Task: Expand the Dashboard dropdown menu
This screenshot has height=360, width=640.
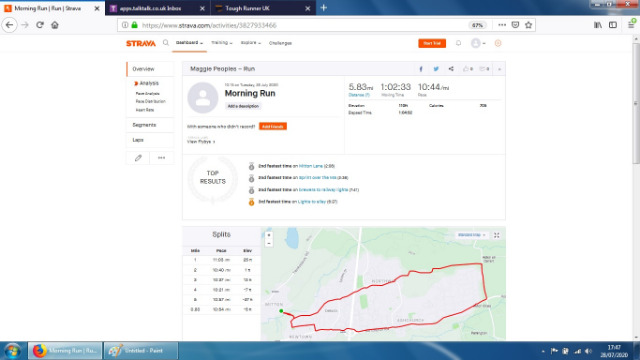Action: point(189,43)
